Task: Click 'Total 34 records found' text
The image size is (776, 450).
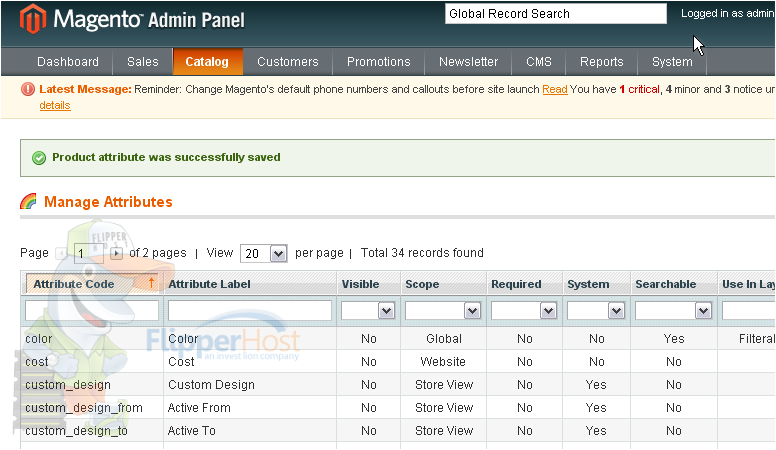Action: (x=422, y=253)
